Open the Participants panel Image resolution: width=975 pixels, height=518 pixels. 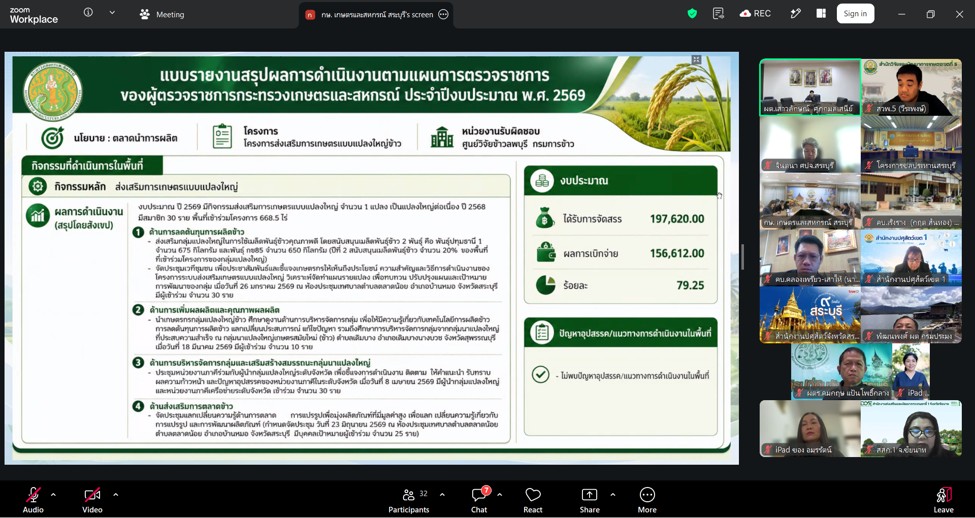[409, 500]
